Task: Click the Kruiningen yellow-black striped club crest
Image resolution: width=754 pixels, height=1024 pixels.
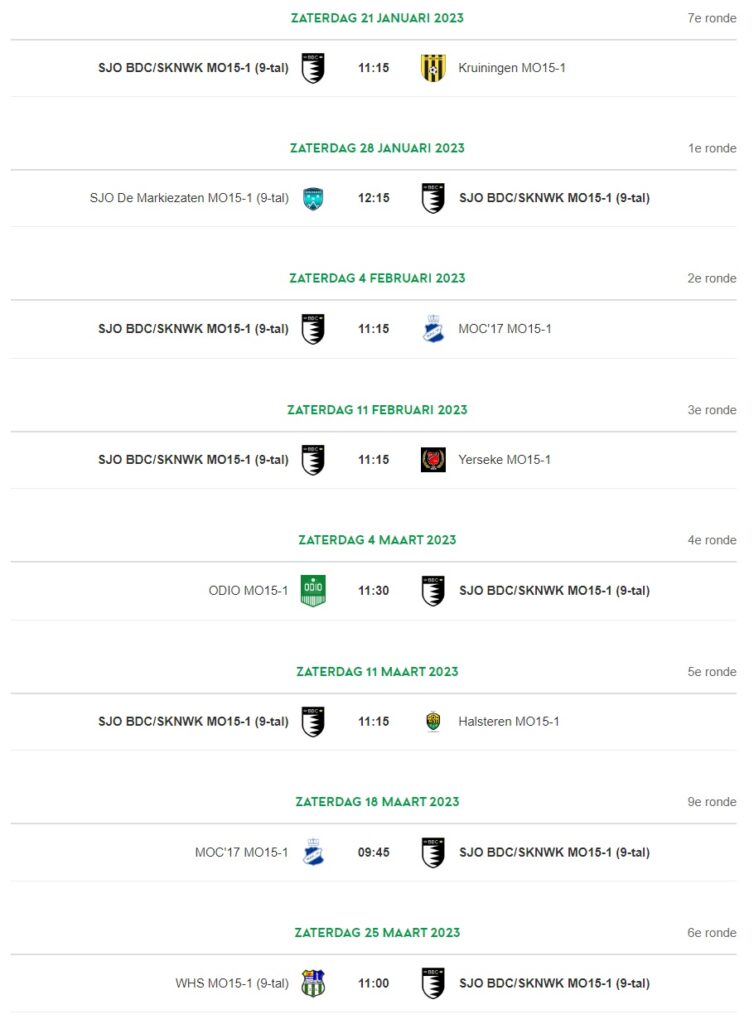Action: coord(433,68)
